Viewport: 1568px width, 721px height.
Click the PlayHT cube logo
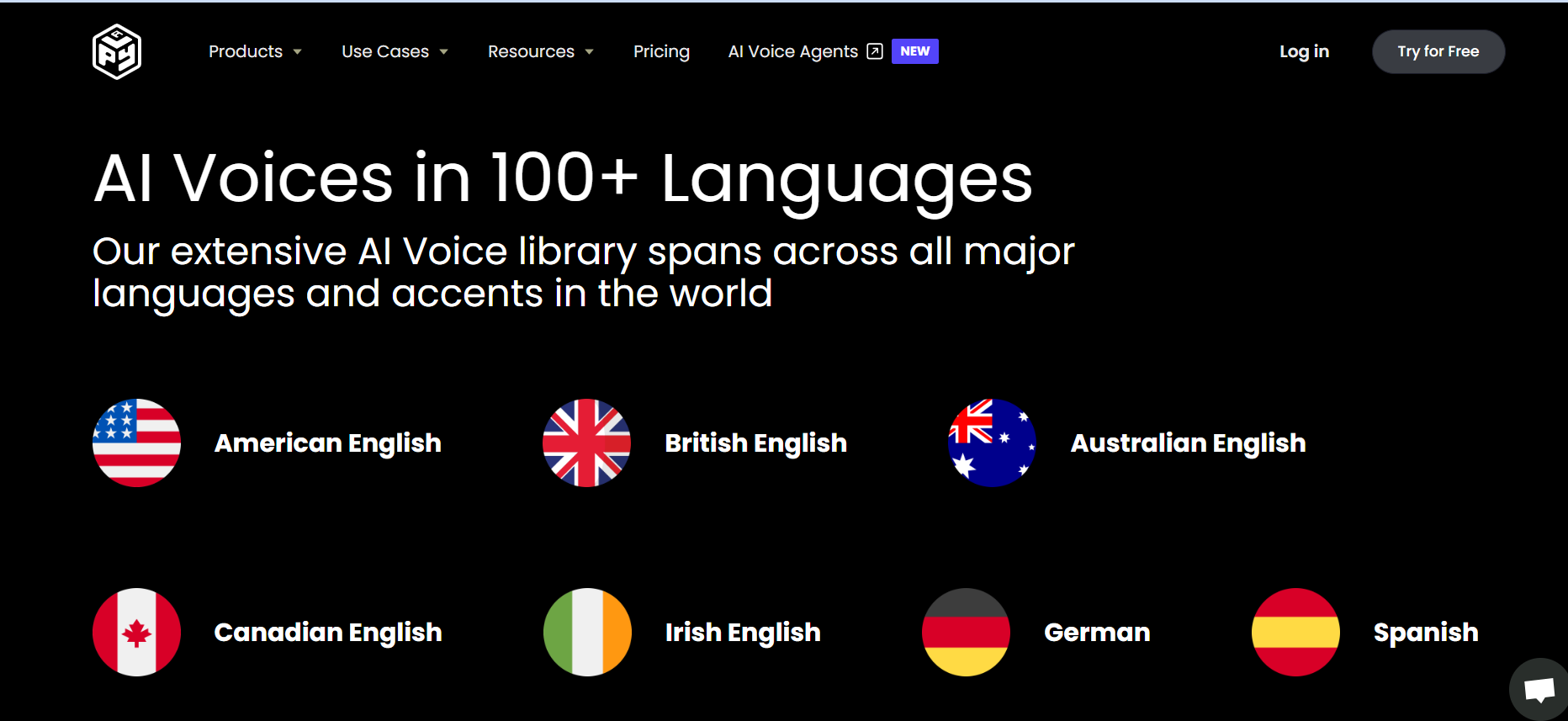[x=117, y=52]
